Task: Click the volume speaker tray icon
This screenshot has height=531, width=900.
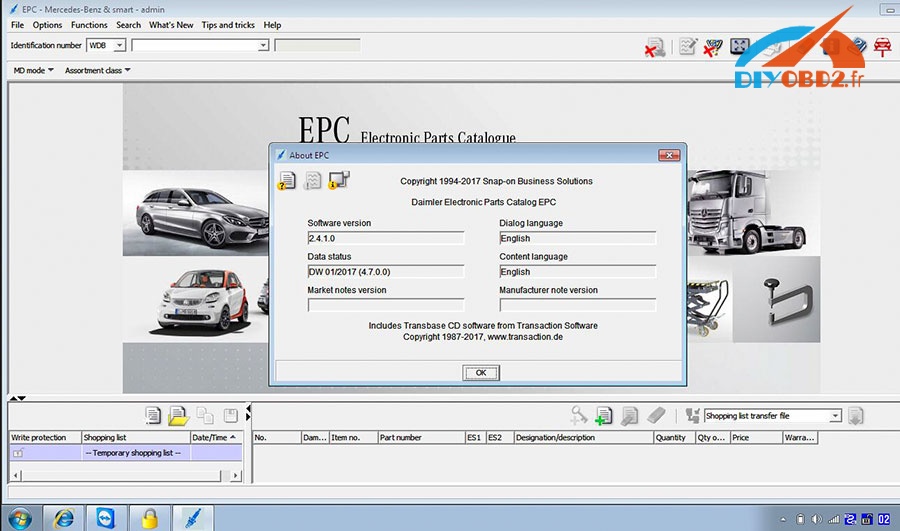Action: click(x=816, y=520)
